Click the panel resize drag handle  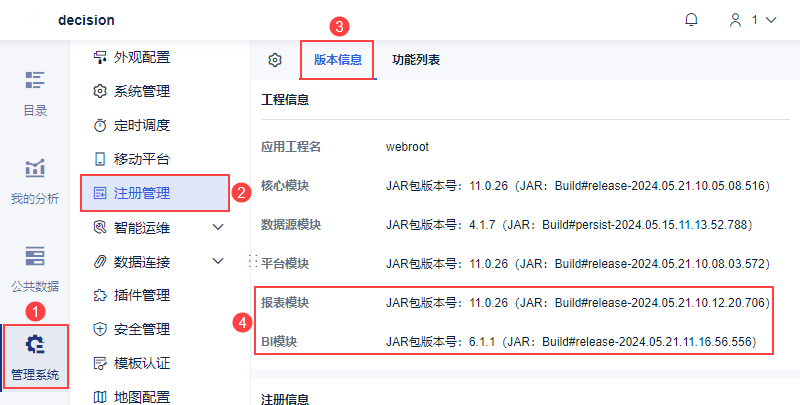[253, 261]
